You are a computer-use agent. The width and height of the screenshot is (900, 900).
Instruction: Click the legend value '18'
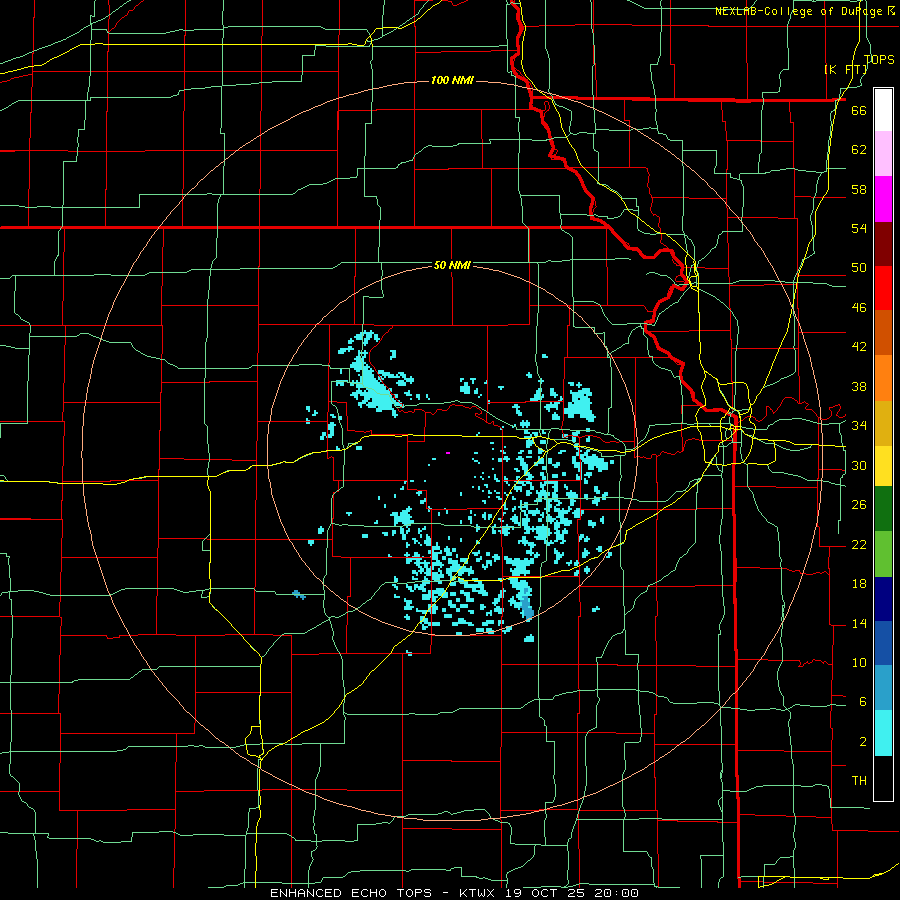coord(859,584)
